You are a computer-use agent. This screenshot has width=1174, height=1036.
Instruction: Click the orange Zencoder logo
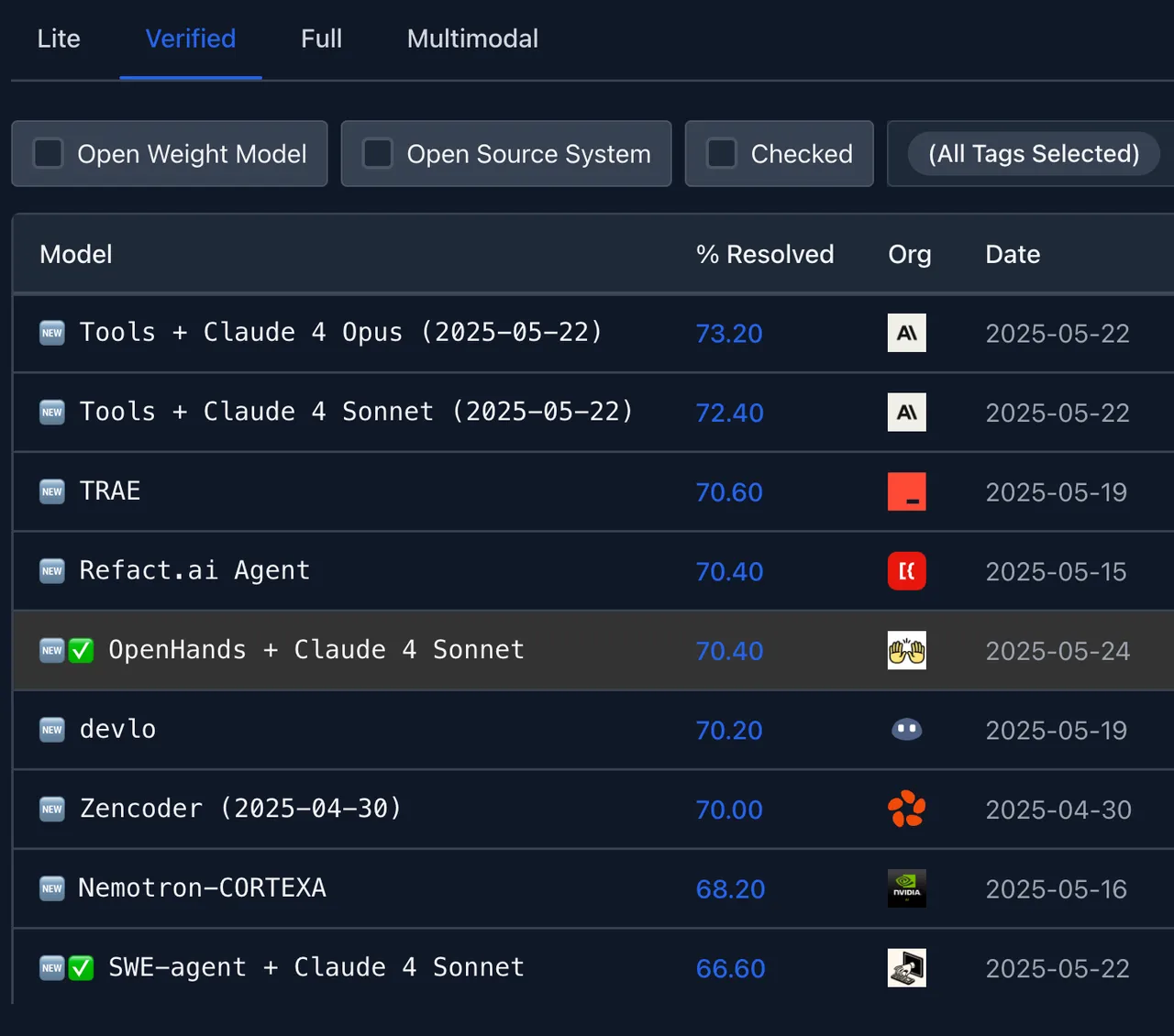(906, 809)
